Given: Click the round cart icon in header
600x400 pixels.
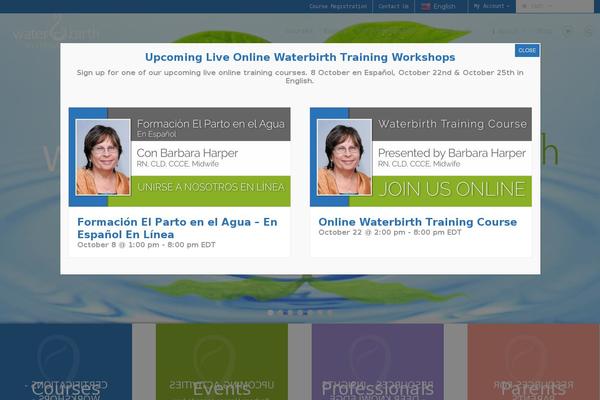Looking at the screenshot, I should 568,31.
